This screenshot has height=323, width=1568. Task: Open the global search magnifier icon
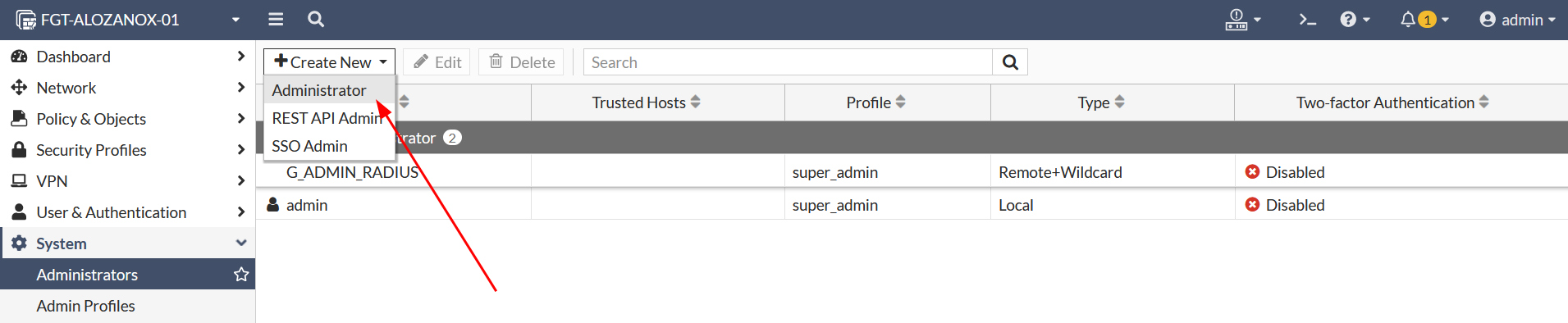[x=316, y=19]
